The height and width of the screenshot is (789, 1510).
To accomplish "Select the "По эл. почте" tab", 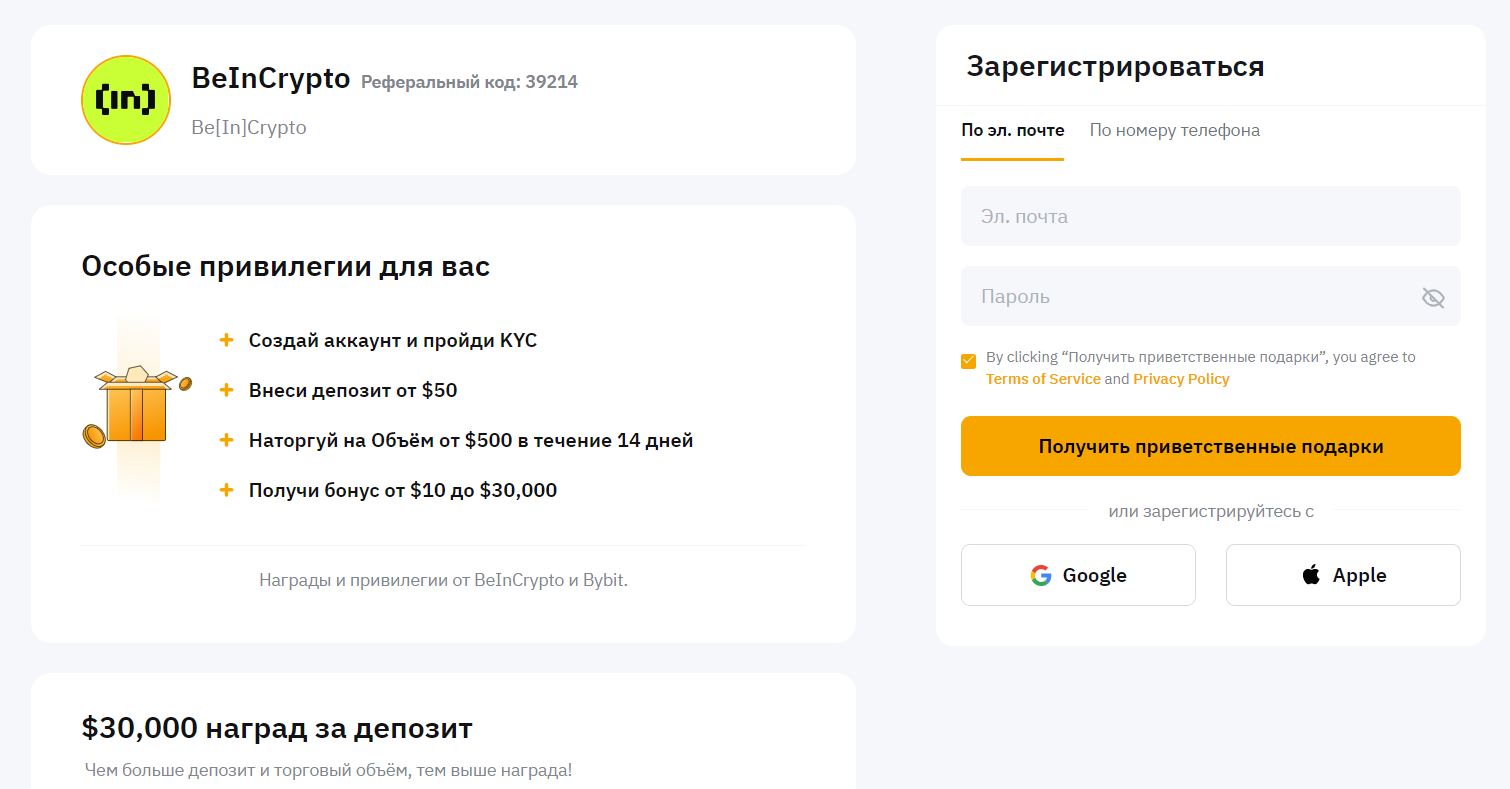I will coord(1012,130).
